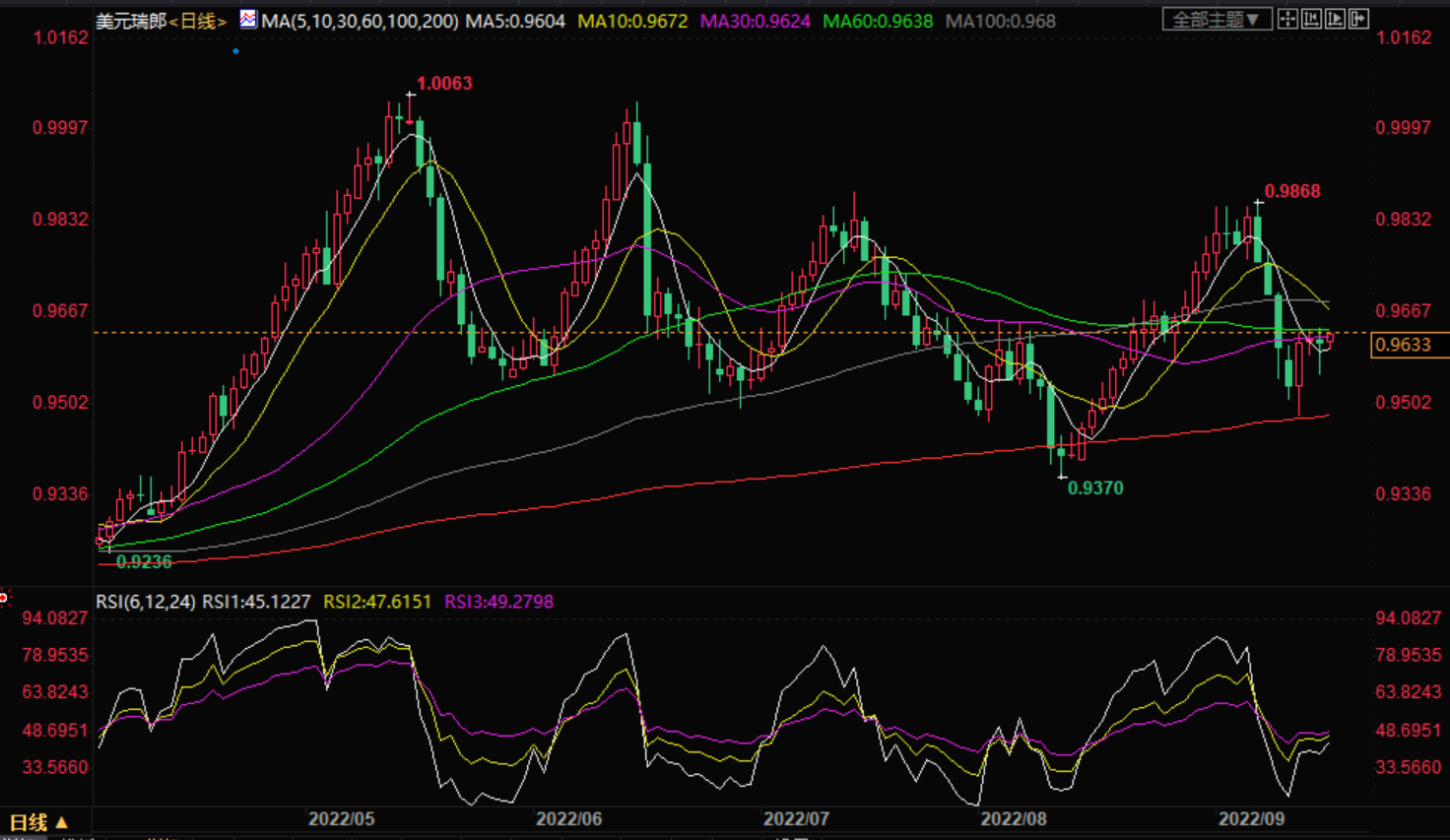Screen dimensions: 1450x840
Task: Click the MA10:0.9672 yellow legend value
Action: 632,21
